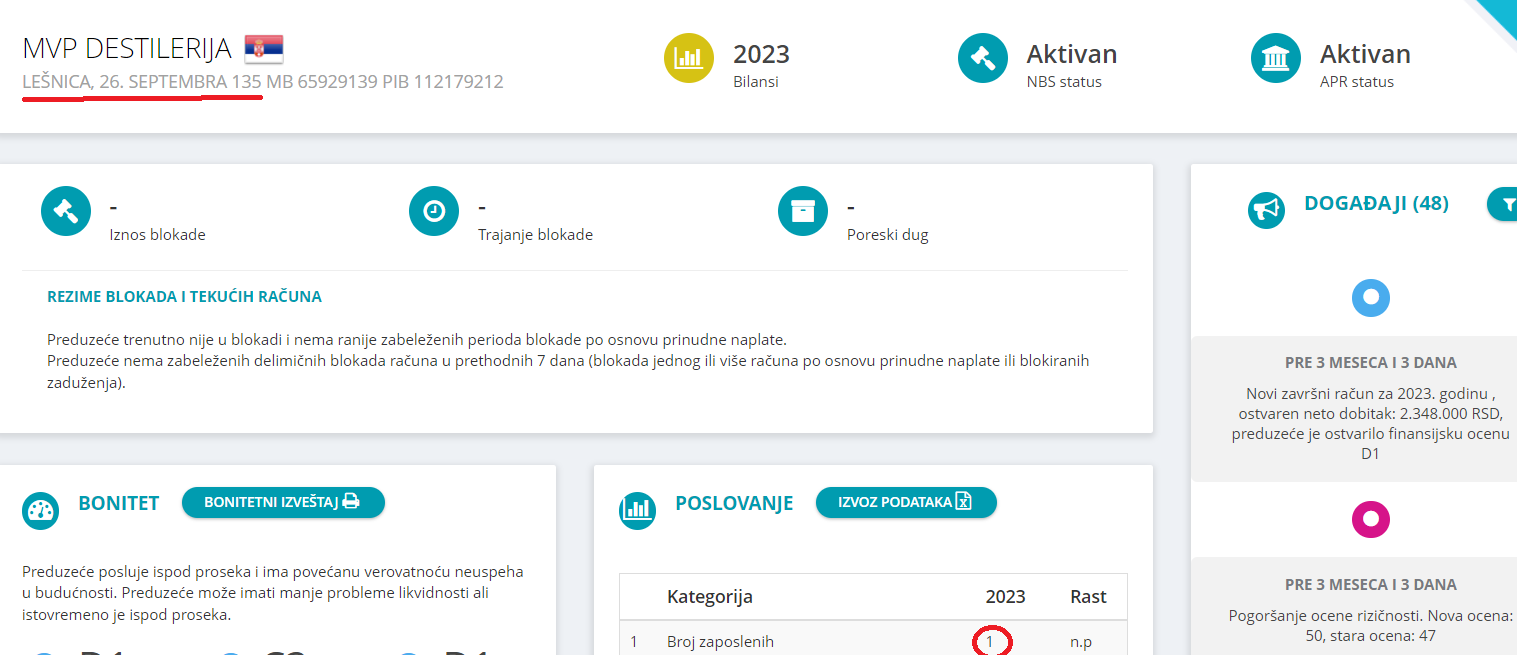Click the Kategorija column header
Viewport: 1517px width, 655px height.
tap(710, 597)
